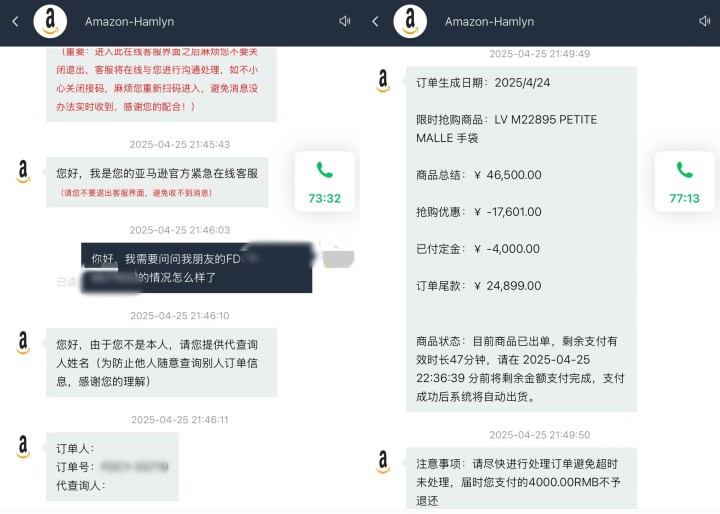Viewport: 720px width, 514px height.
Task: Click avatar beside 订单人 info message
Action: pos(23,447)
